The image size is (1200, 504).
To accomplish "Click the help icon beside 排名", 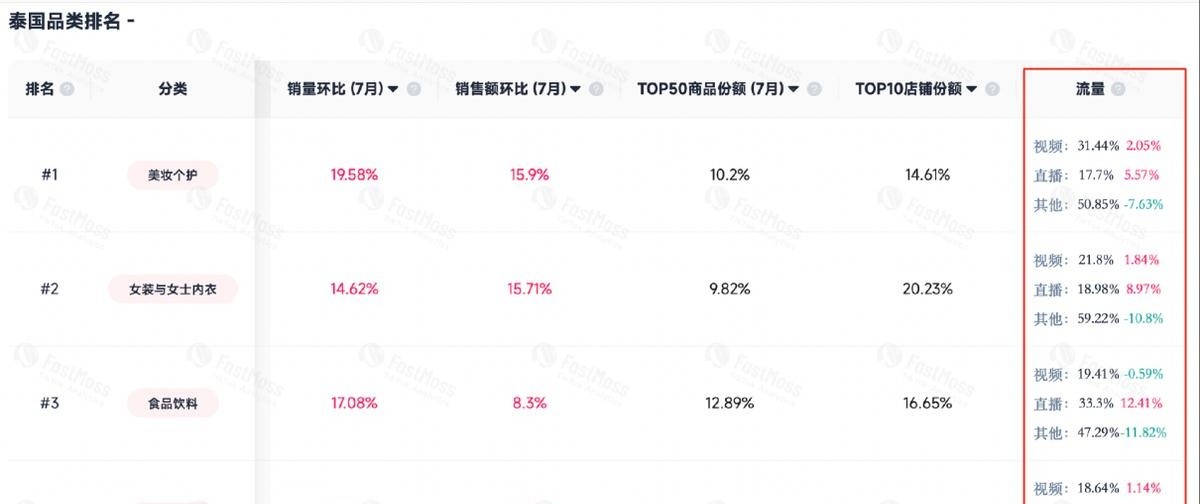I will (67, 89).
